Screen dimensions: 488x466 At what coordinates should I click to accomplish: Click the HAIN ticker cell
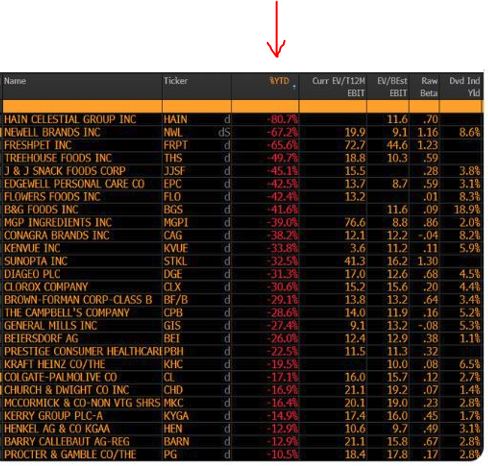[x=175, y=119]
